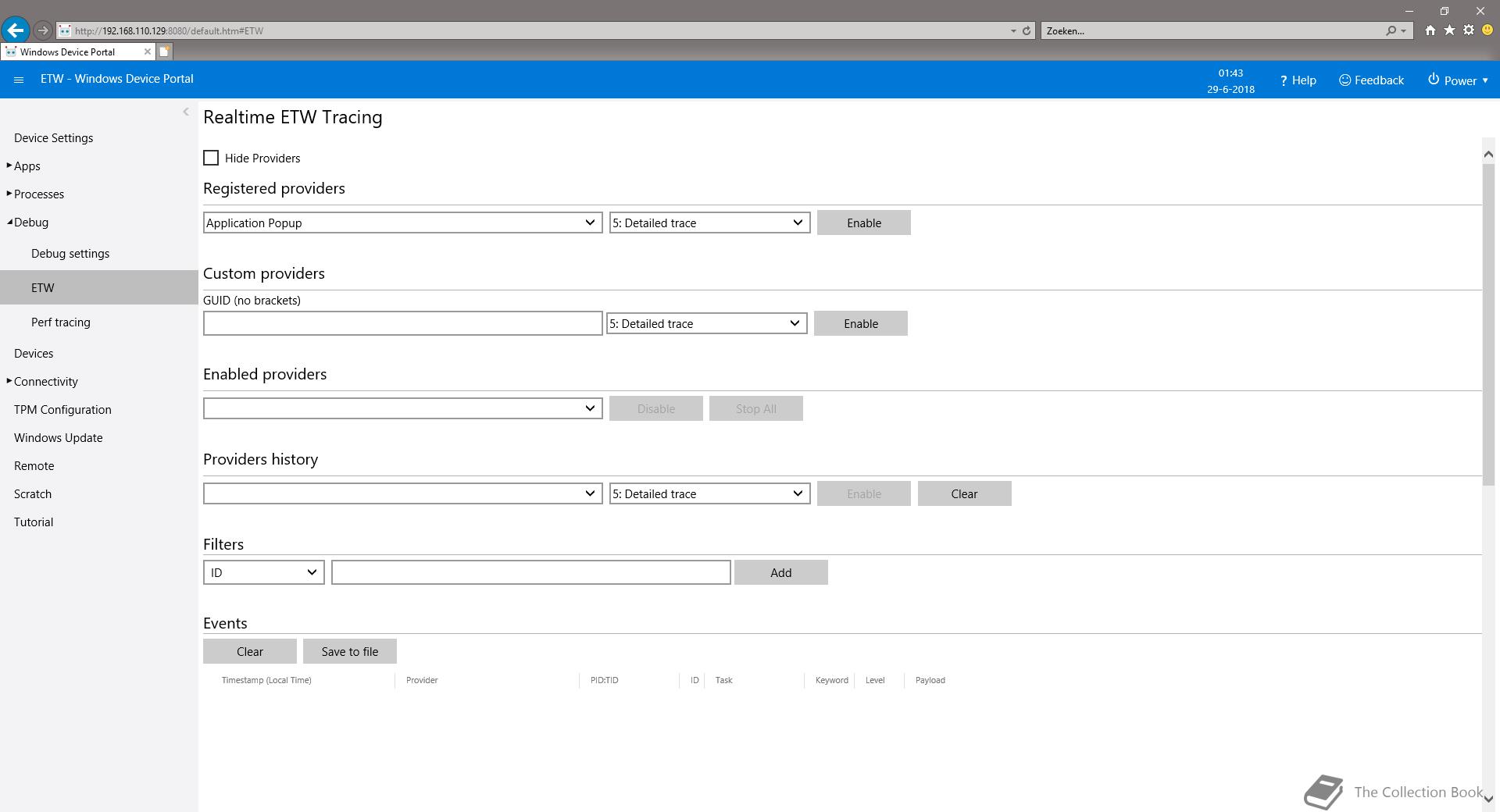
Task: Click the Level column header
Action: pyautogui.click(x=875, y=680)
